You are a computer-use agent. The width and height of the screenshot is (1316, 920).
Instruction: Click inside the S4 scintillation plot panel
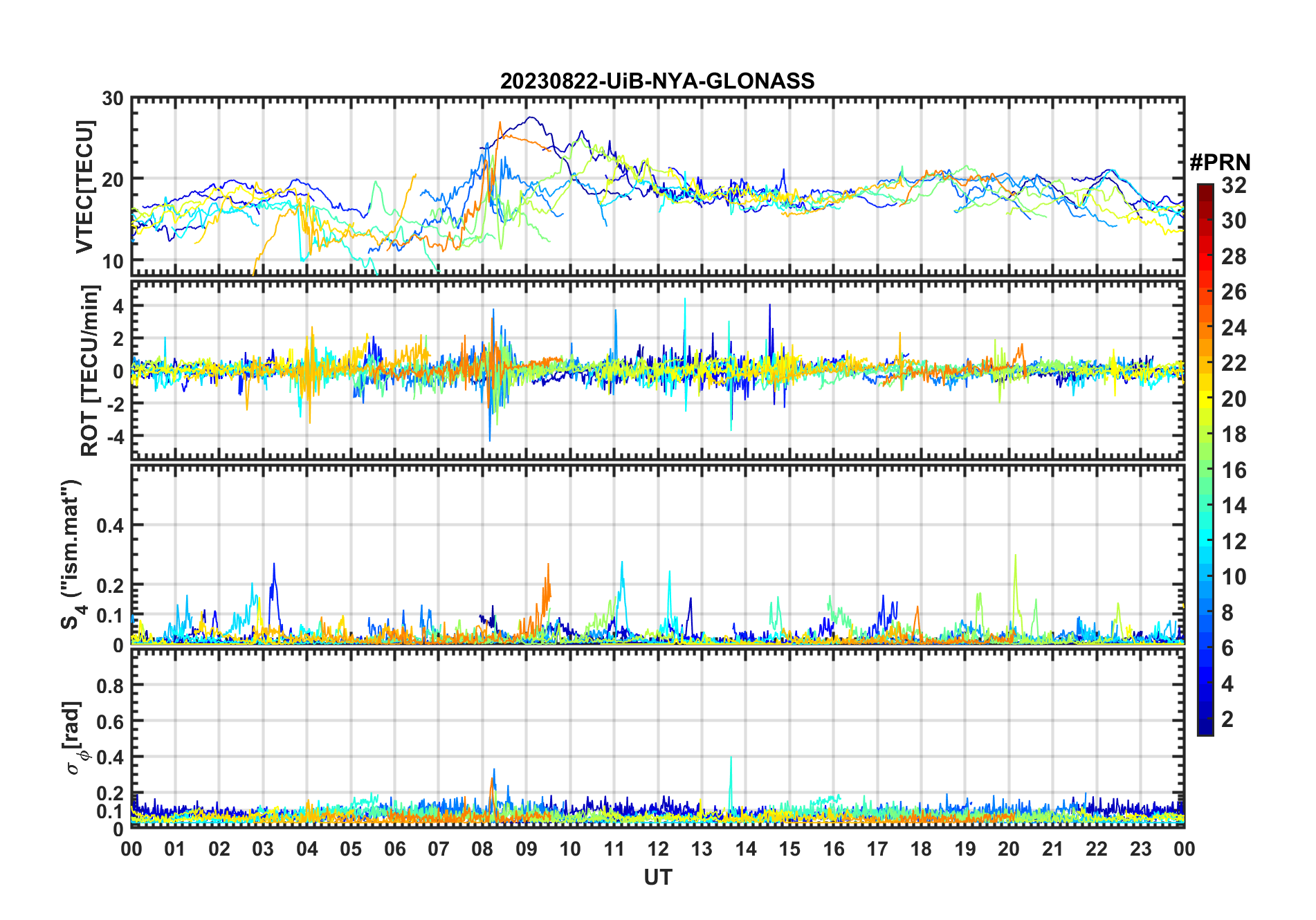click(658, 554)
